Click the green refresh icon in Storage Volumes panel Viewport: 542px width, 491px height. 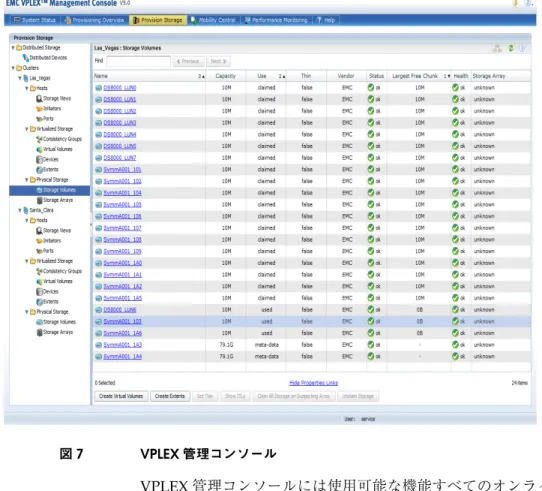511,48
